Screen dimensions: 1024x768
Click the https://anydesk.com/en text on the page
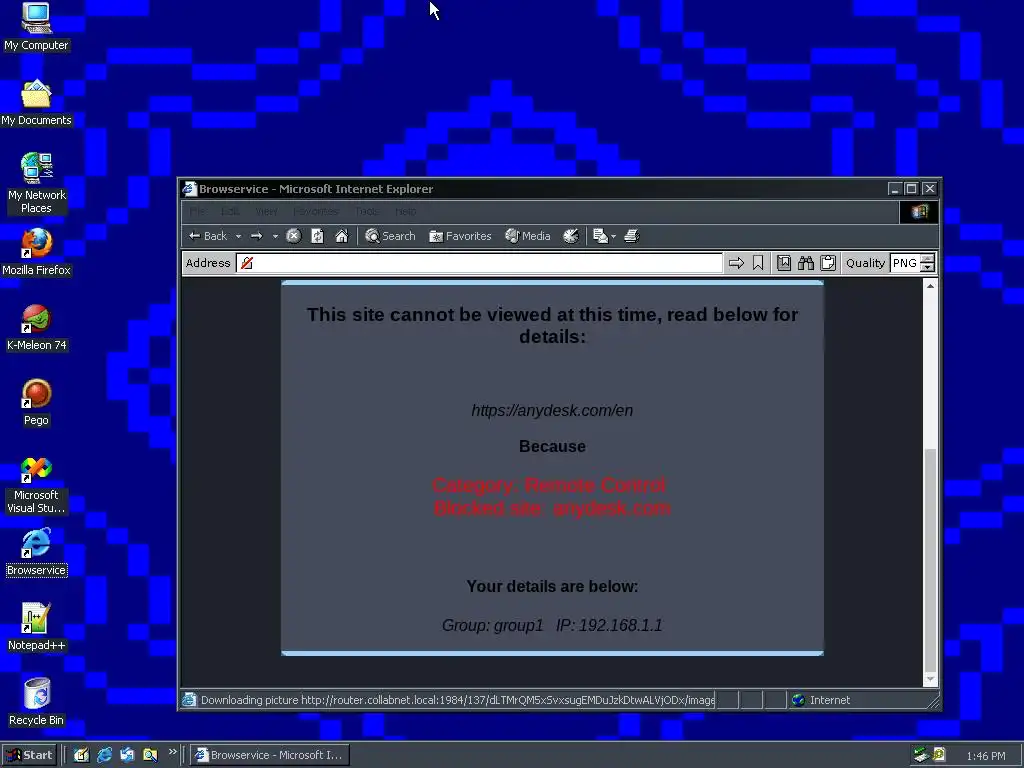pyautogui.click(x=552, y=411)
